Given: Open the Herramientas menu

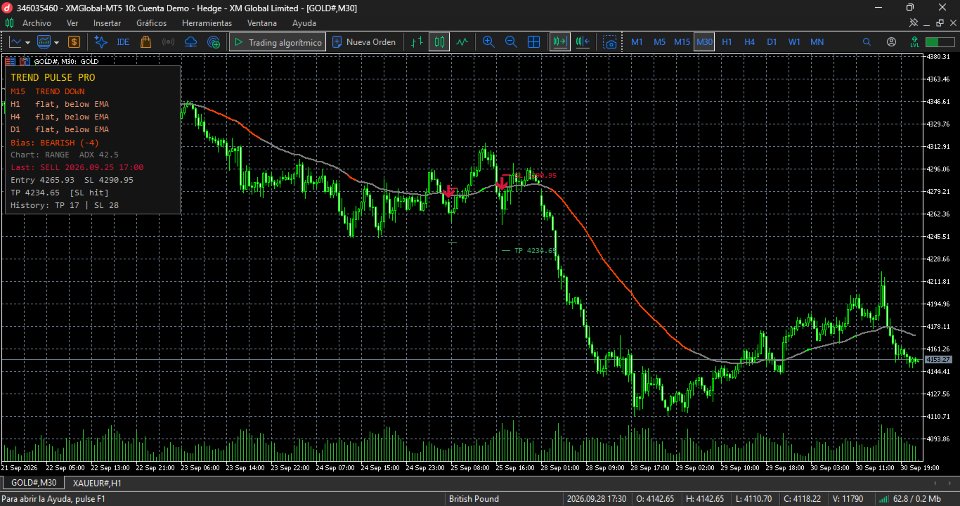Looking at the screenshot, I should [207, 23].
